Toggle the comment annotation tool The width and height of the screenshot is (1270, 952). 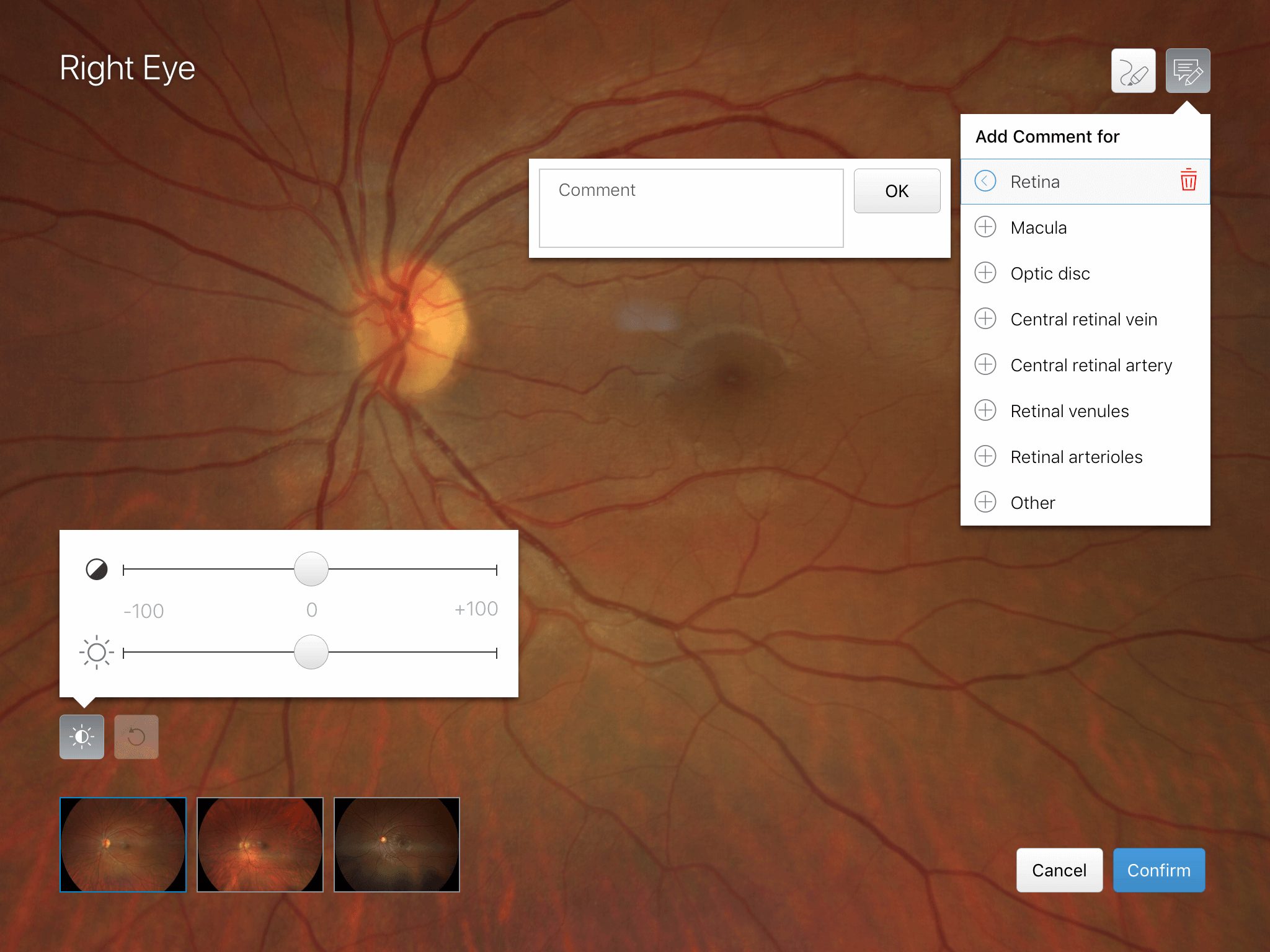point(1188,71)
